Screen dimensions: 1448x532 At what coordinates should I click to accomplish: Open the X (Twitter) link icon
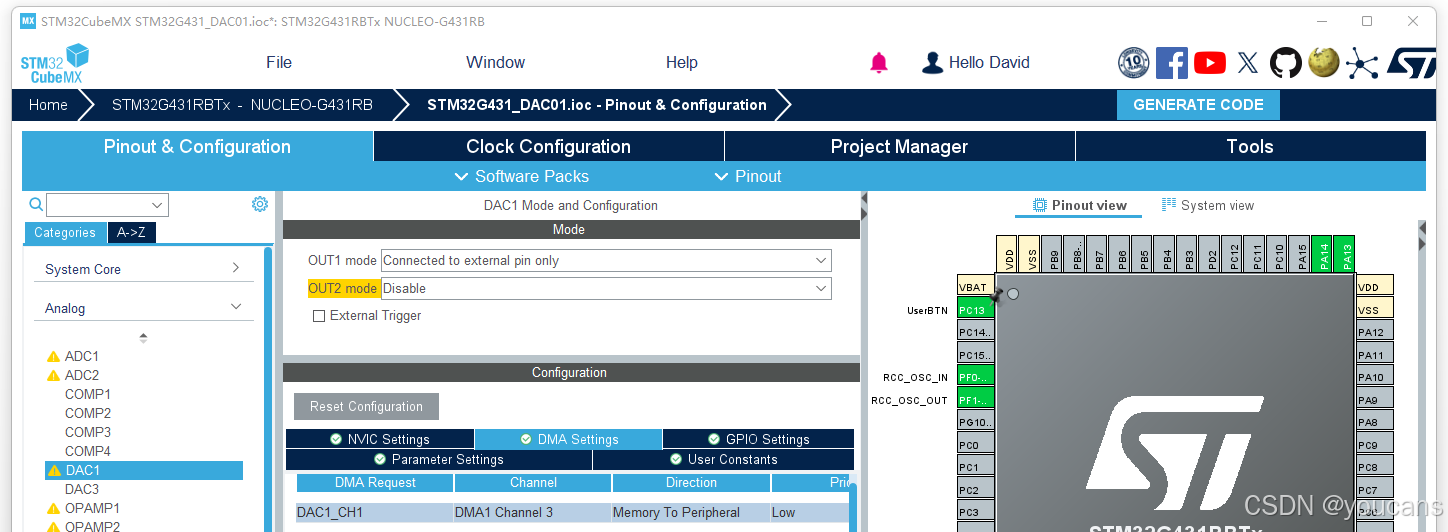tap(1248, 63)
